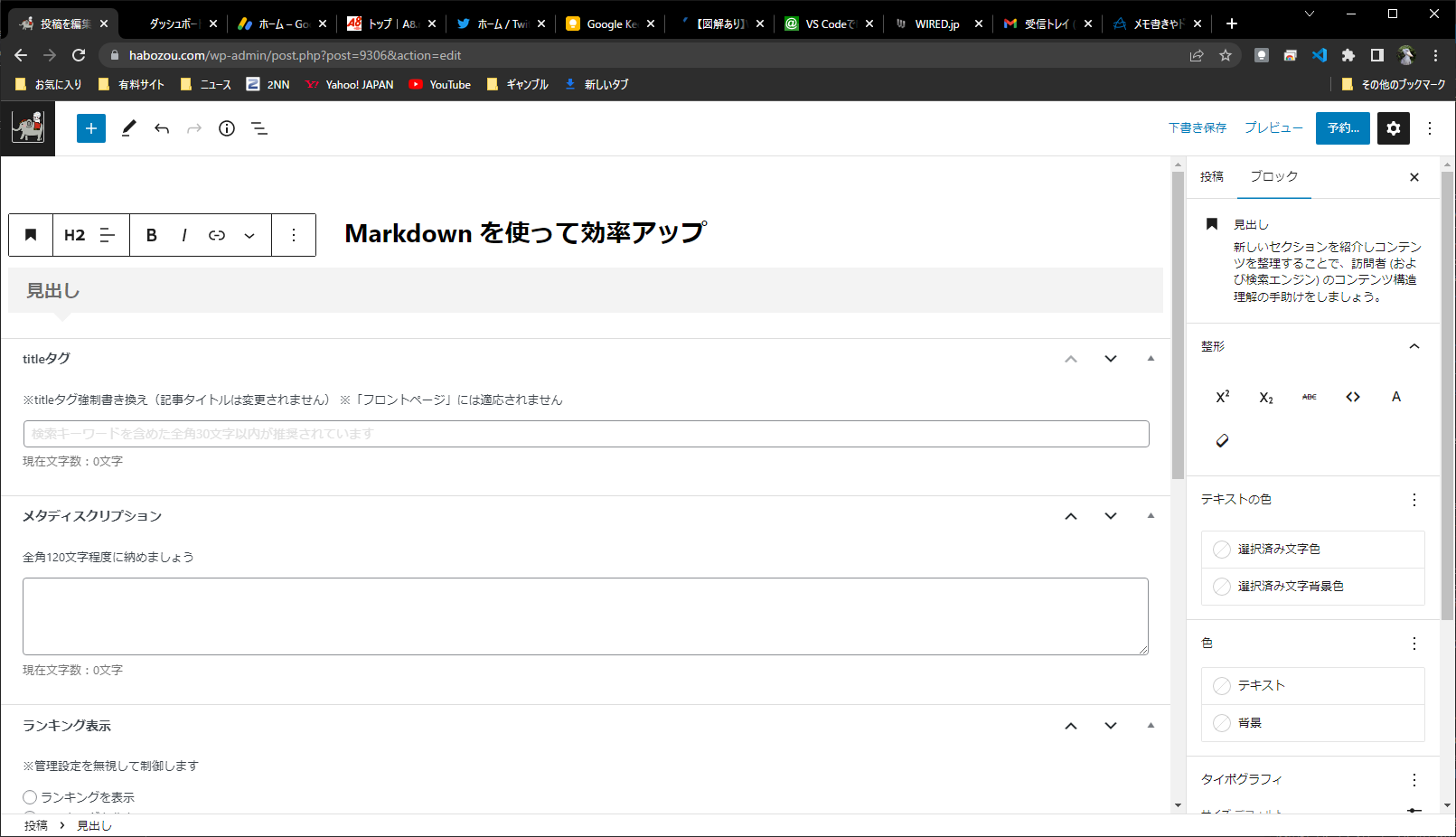Open the list view outline icon
1456x837 pixels.
(x=259, y=128)
